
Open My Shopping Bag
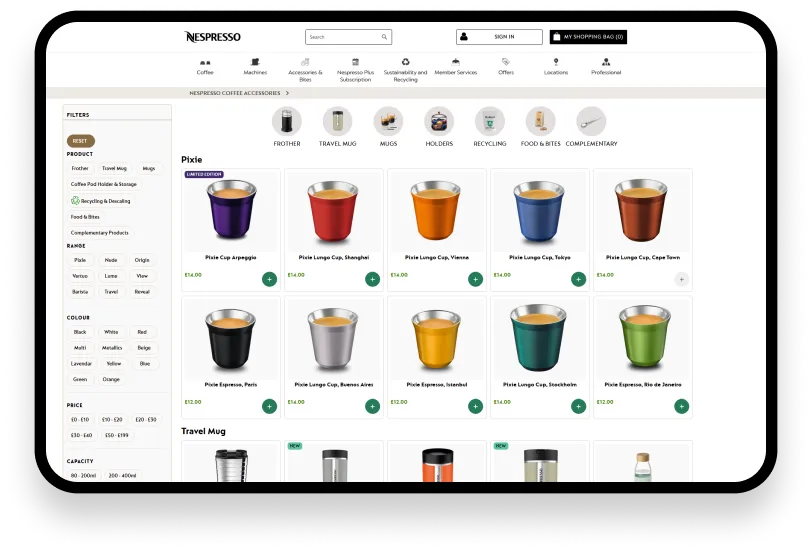pos(588,37)
